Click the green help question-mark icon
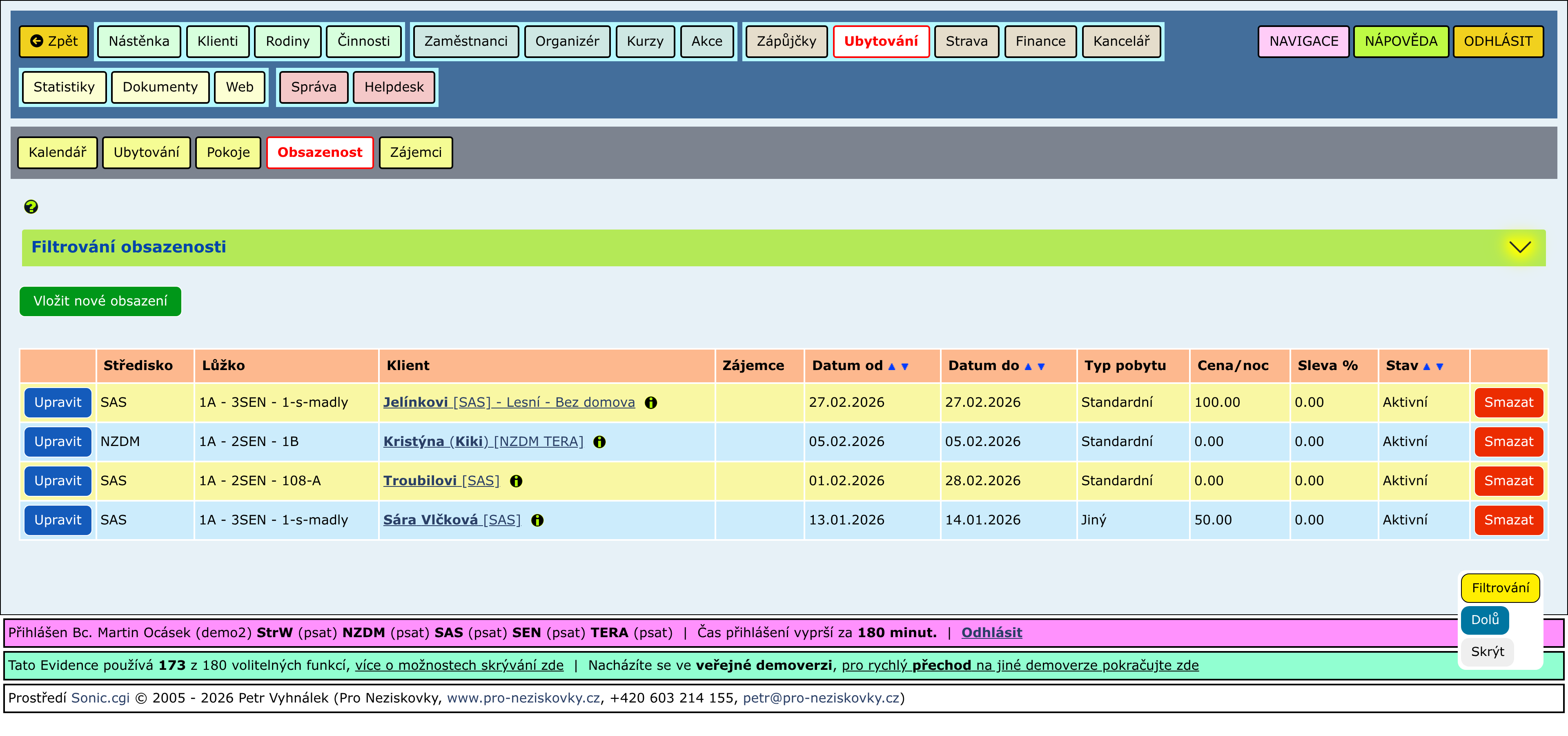 (x=31, y=207)
